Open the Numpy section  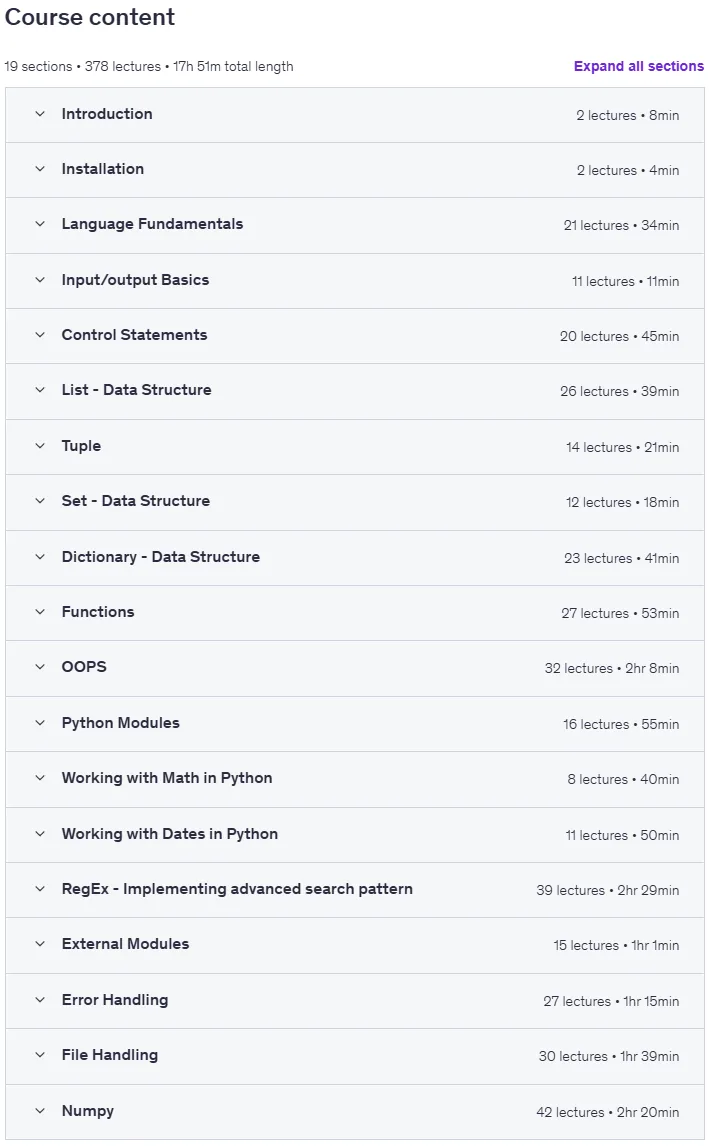coord(355,1112)
